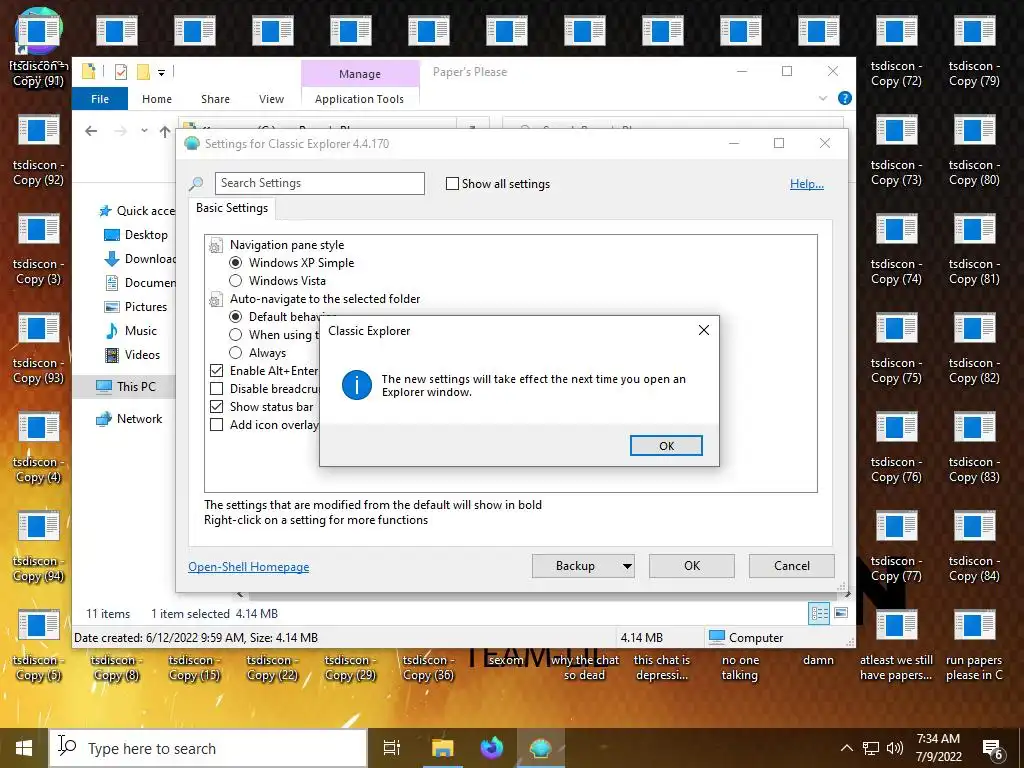Click the magnifier icon beside Search Settings
Viewport: 1024px width, 768px height.
tap(196, 184)
